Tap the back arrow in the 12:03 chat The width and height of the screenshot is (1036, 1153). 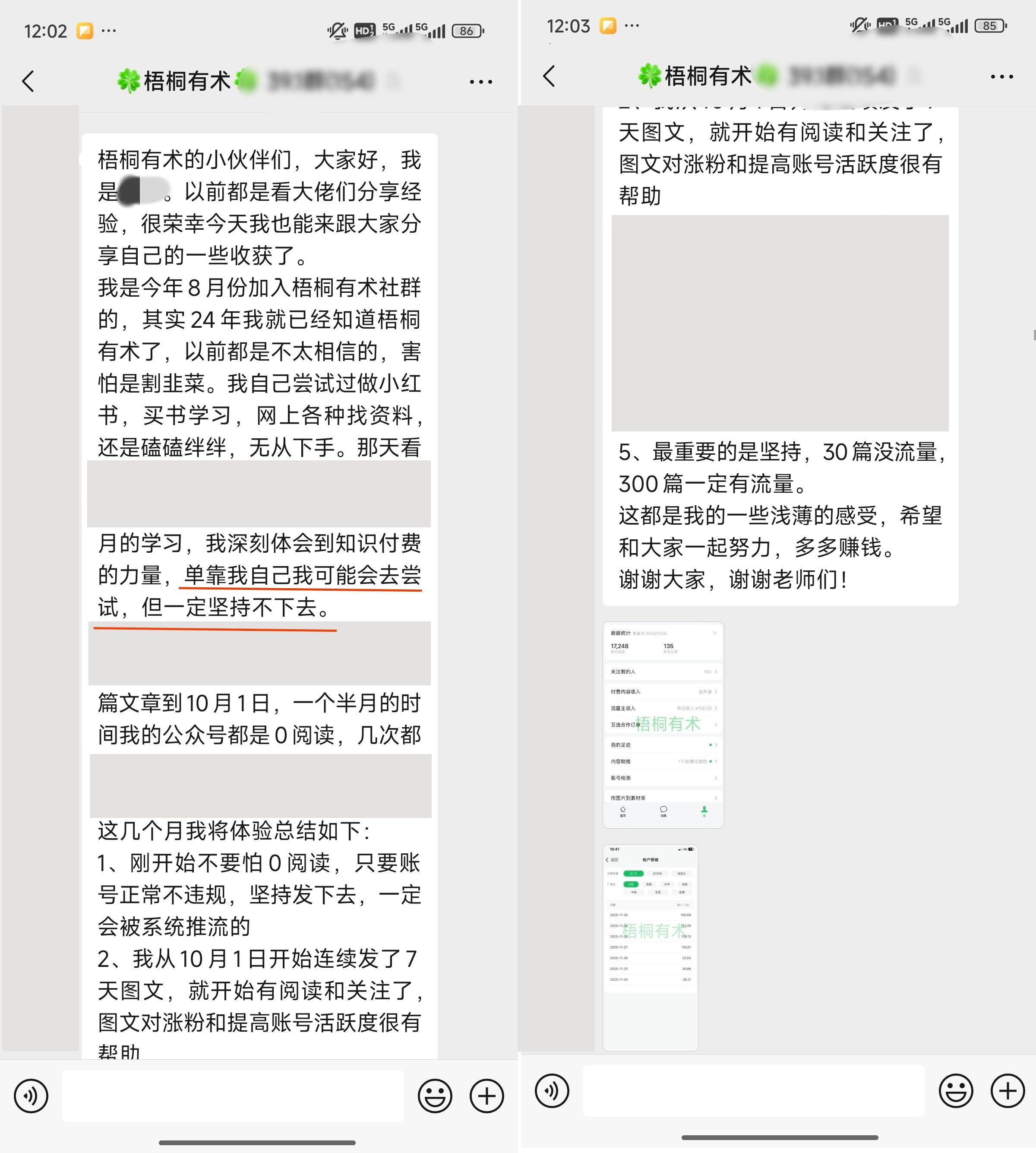tap(550, 76)
